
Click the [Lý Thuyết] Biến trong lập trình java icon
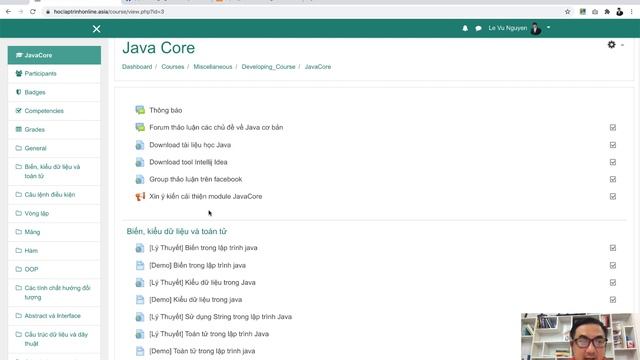pyautogui.click(x=140, y=248)
